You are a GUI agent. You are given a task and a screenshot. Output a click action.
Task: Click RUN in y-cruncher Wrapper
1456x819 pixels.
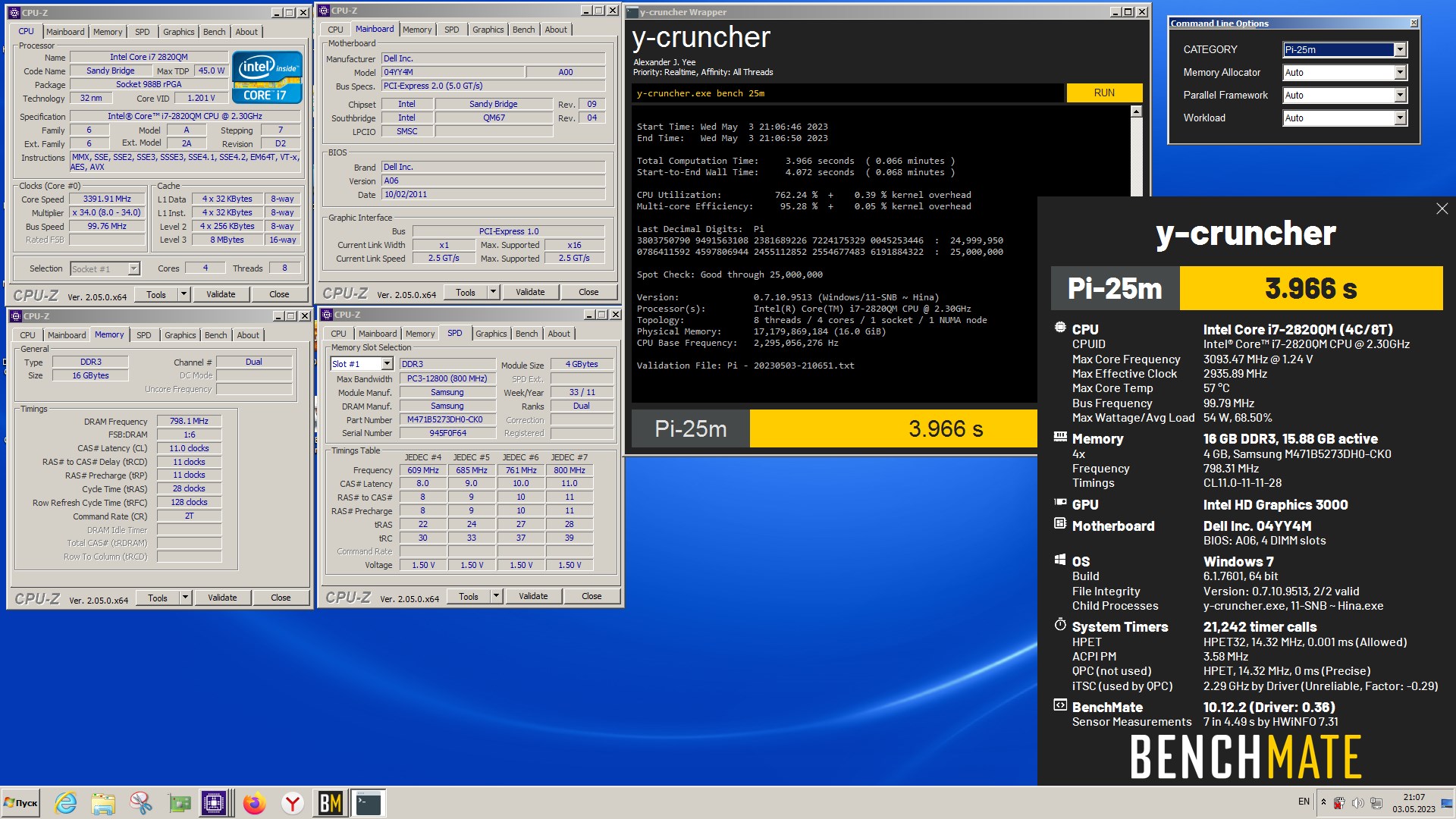click(1104, 93)
